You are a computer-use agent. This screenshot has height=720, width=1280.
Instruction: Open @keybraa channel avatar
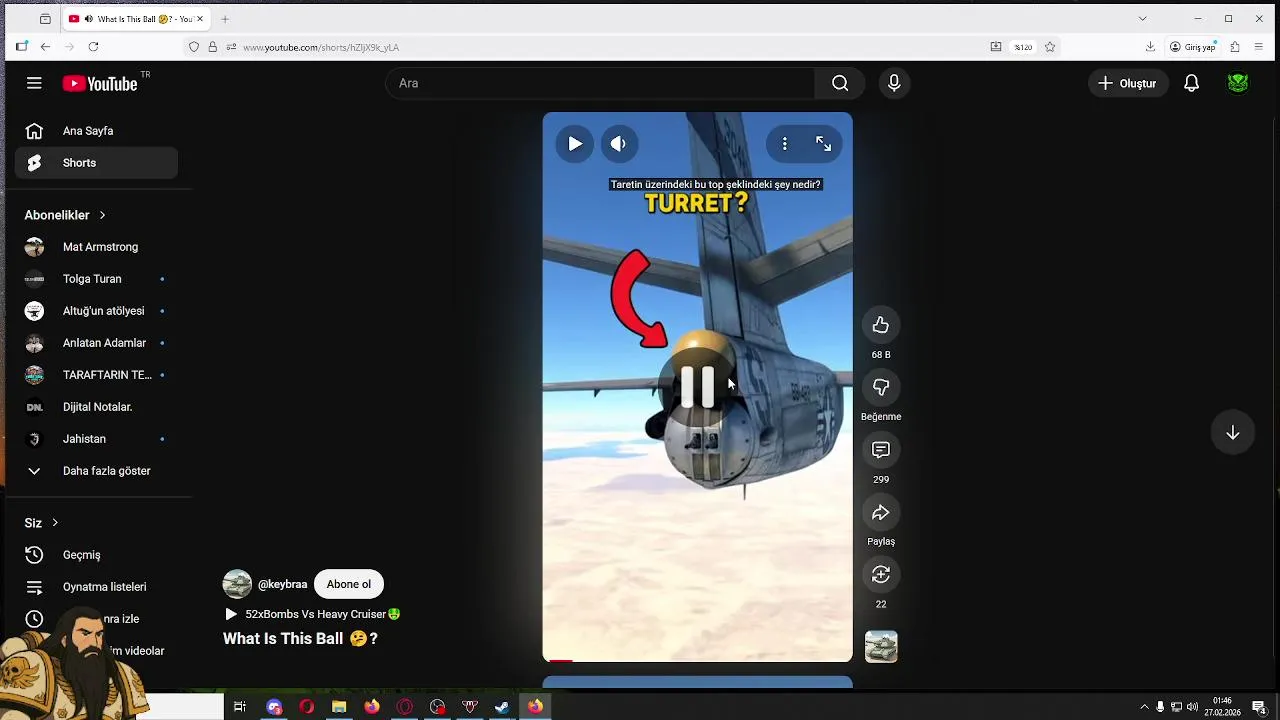pos(237,584)
